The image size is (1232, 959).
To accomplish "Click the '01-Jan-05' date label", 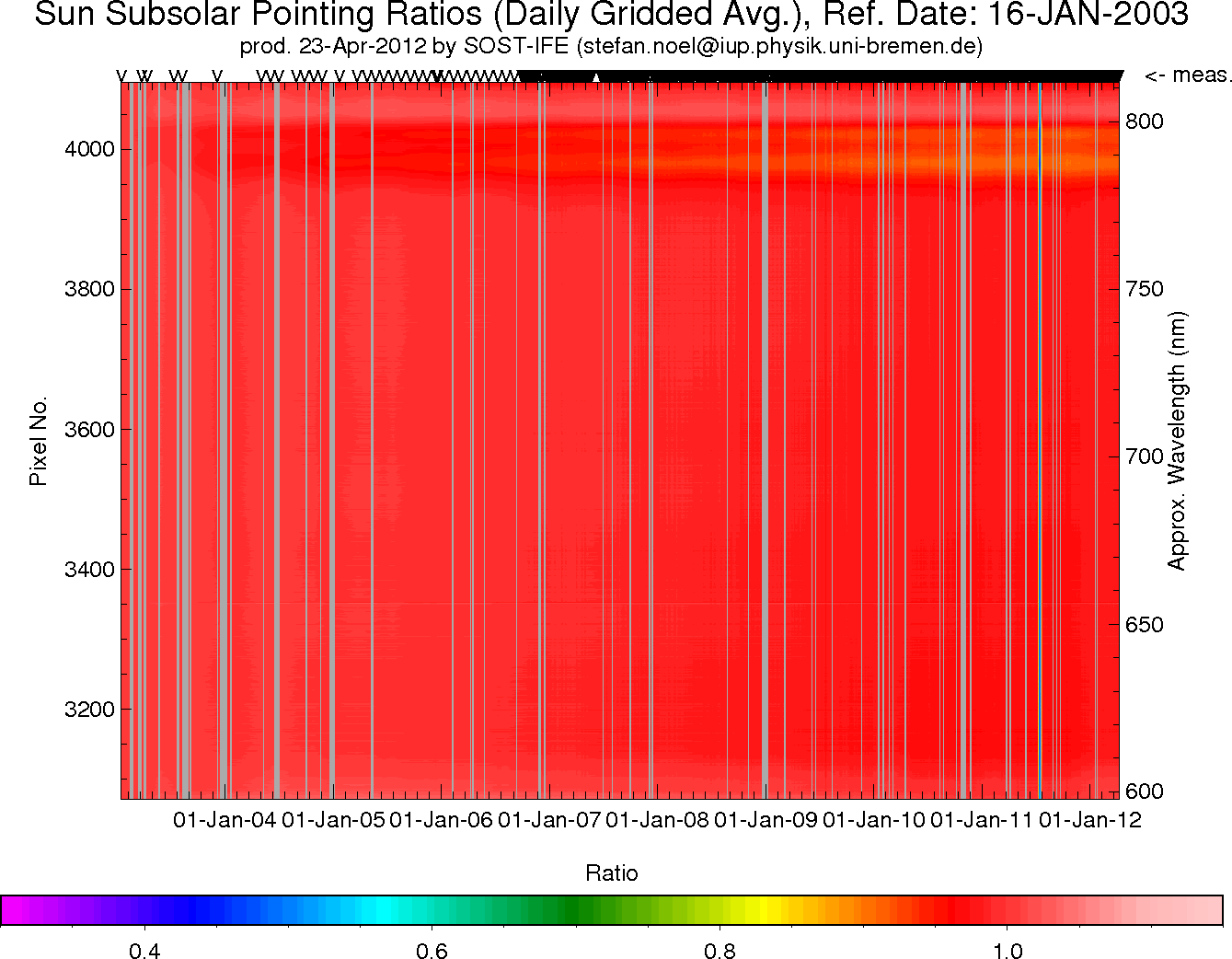I will click(333, 820).
